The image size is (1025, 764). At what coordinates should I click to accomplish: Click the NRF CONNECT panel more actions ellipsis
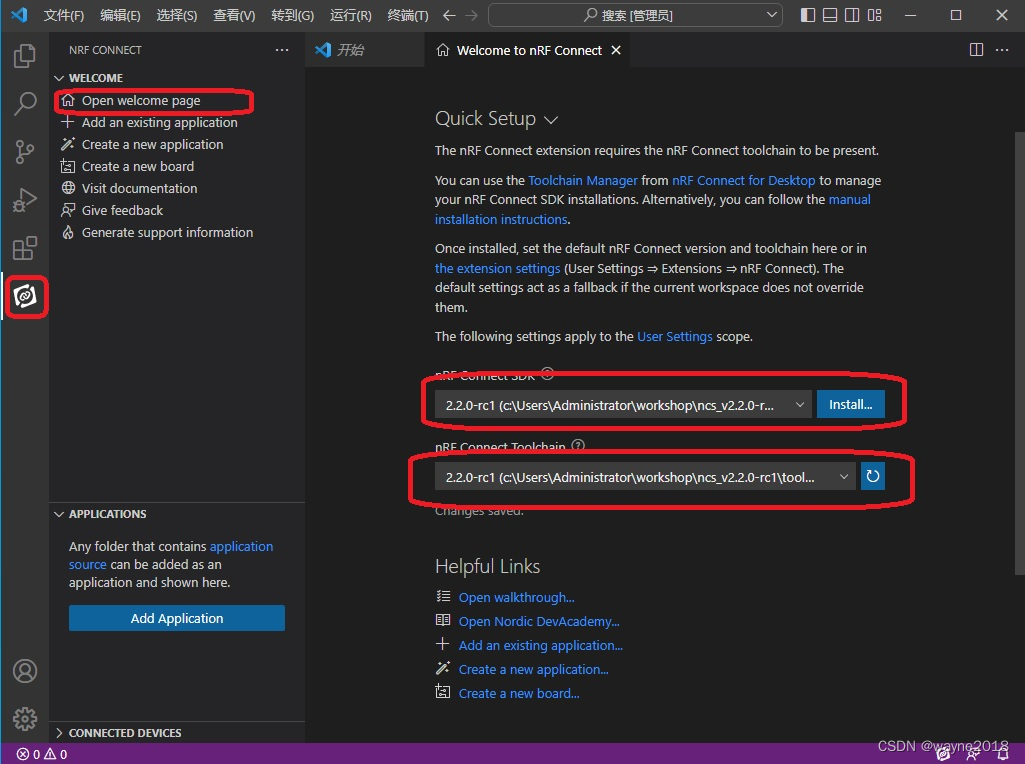[x=282, y=50]
